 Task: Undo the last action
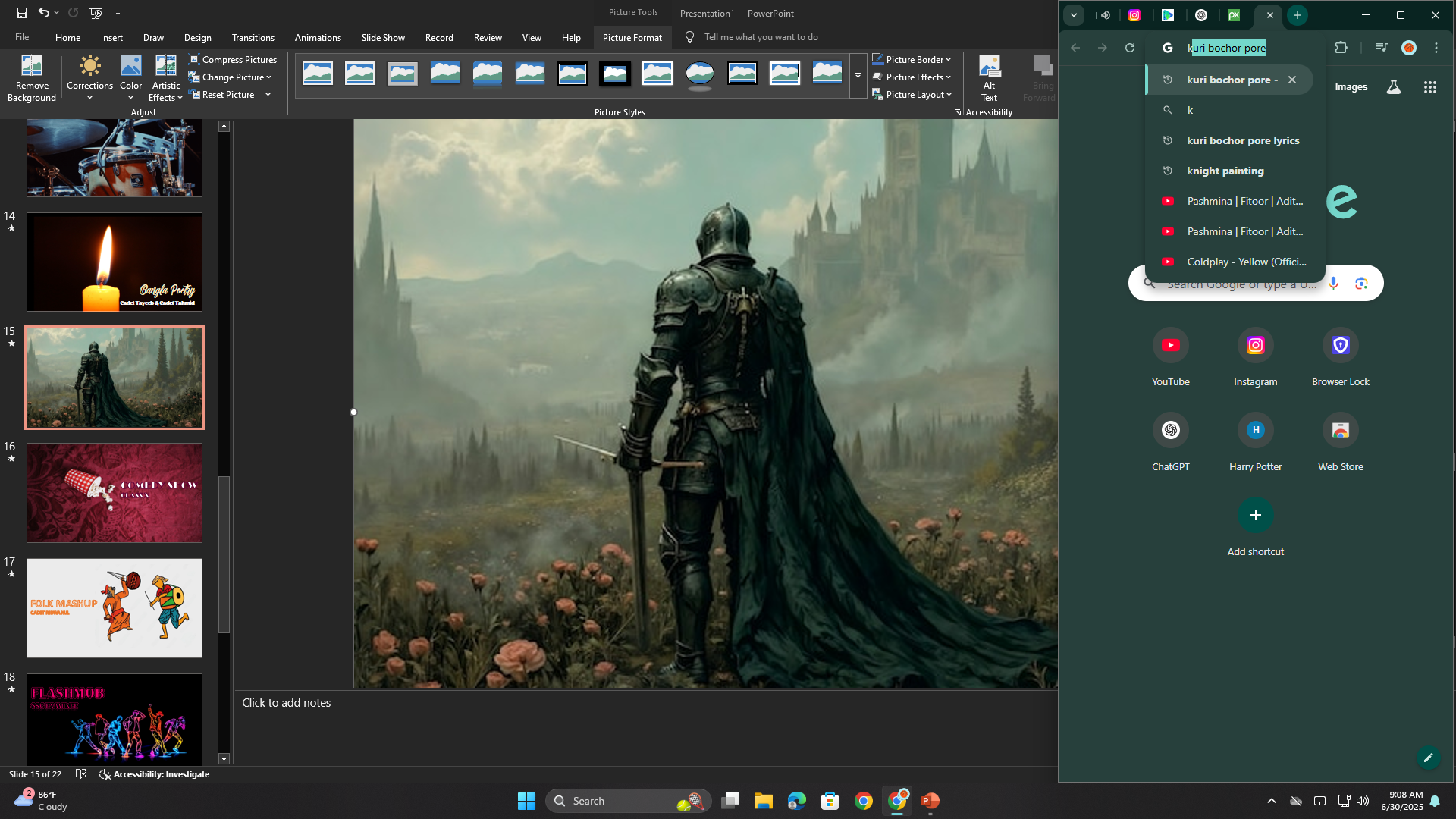(x=44, y=13)
